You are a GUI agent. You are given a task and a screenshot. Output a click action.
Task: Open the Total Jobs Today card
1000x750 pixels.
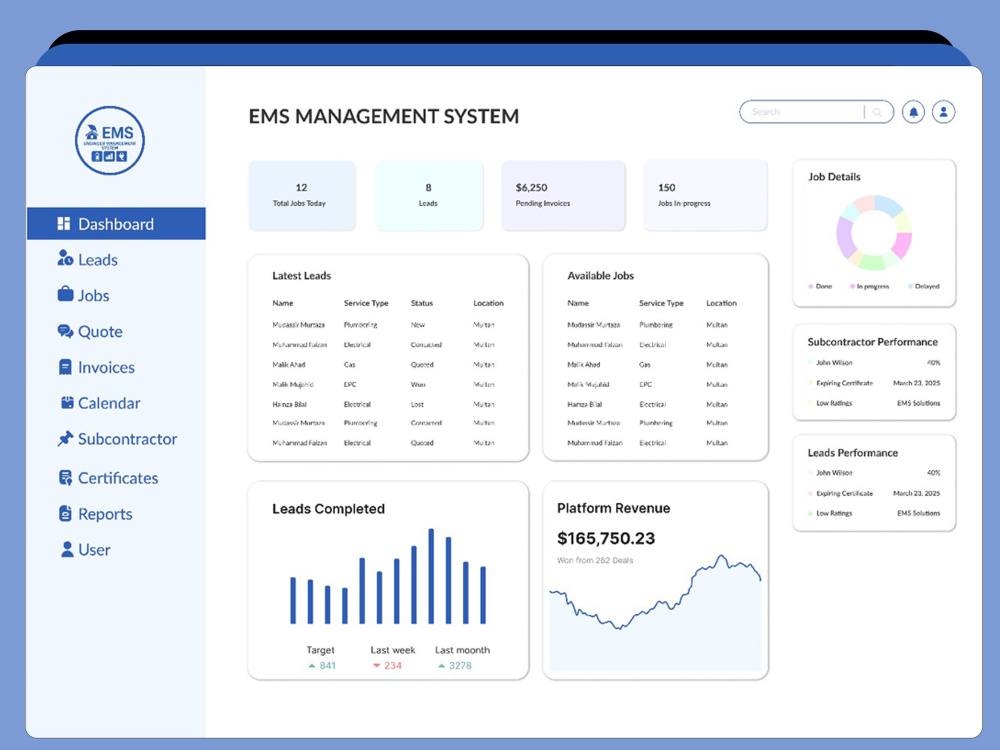click(x=302, y=196)
